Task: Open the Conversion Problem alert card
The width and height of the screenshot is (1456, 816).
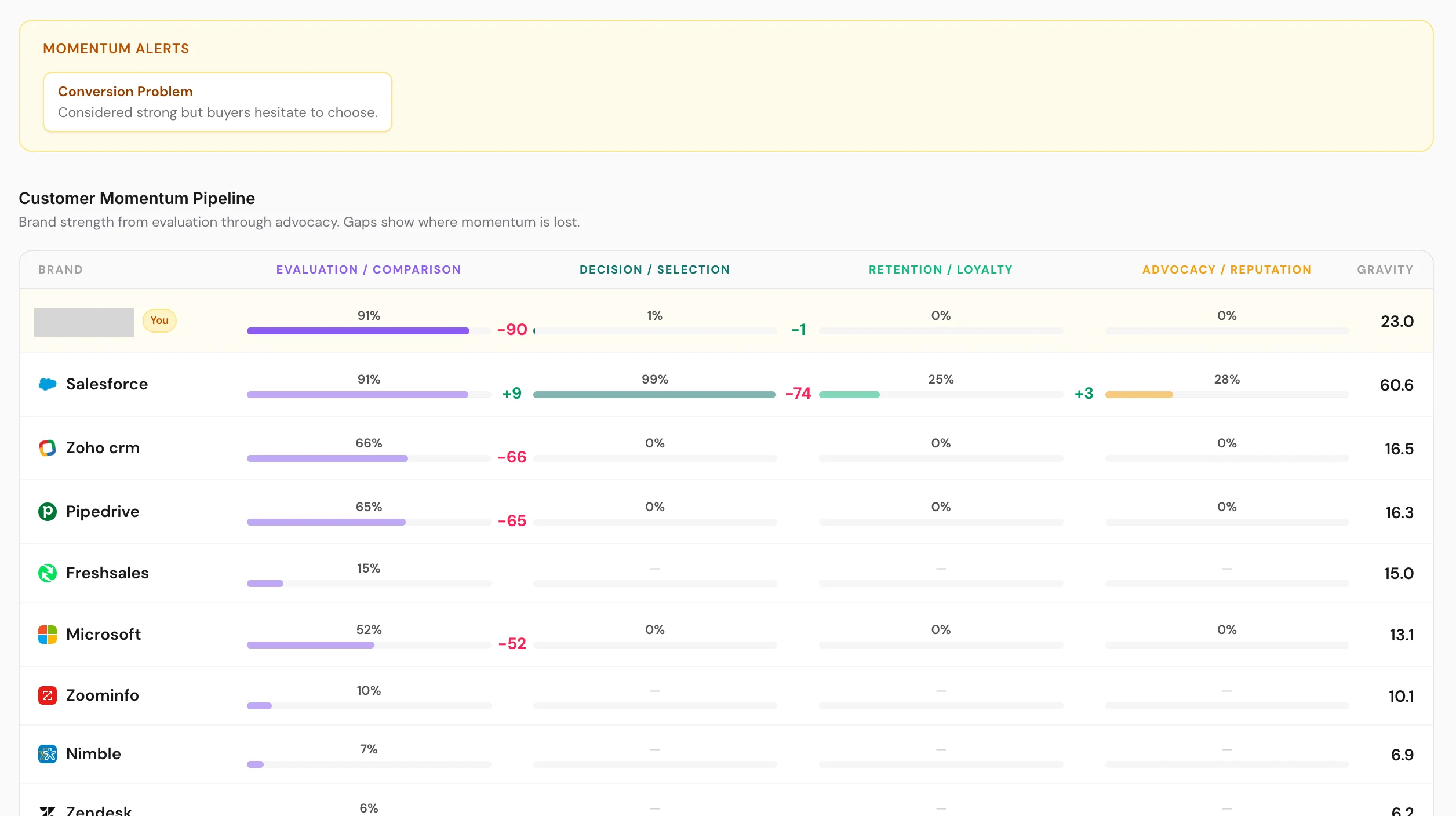Action: point(218,102)
